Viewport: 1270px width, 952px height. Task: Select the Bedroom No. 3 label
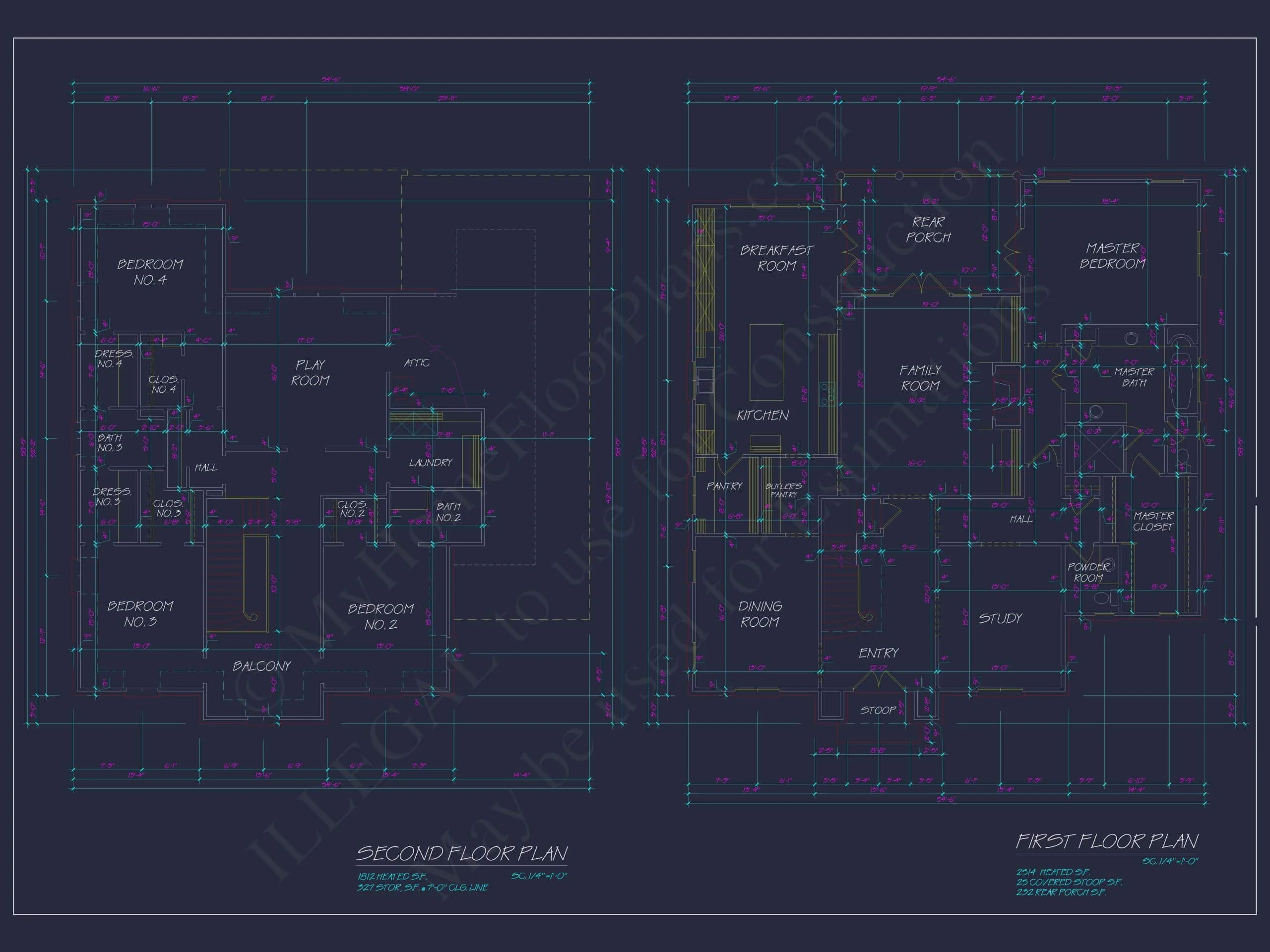(140, 614)
